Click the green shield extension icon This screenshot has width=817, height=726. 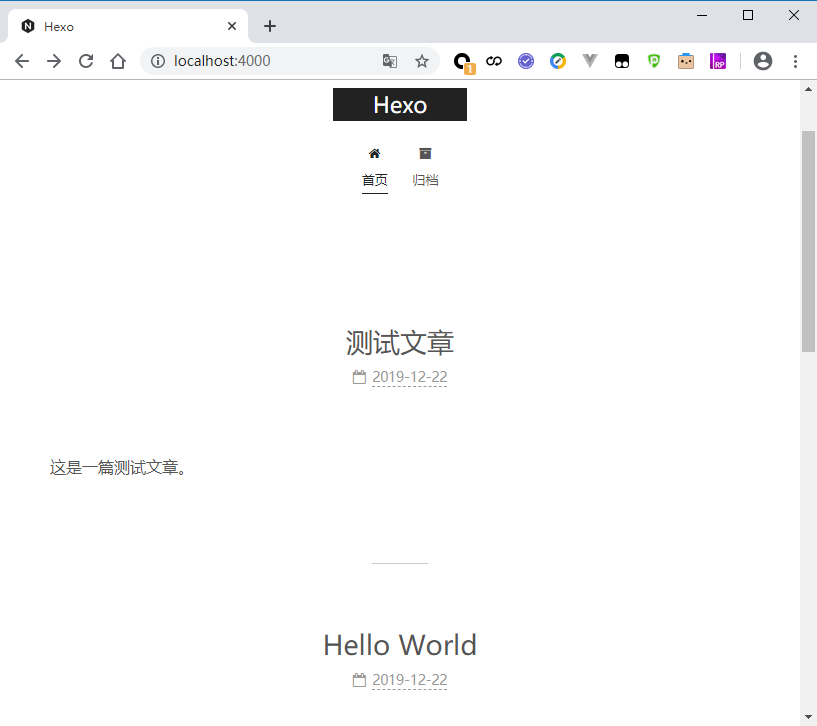click(x=654, y=61)
